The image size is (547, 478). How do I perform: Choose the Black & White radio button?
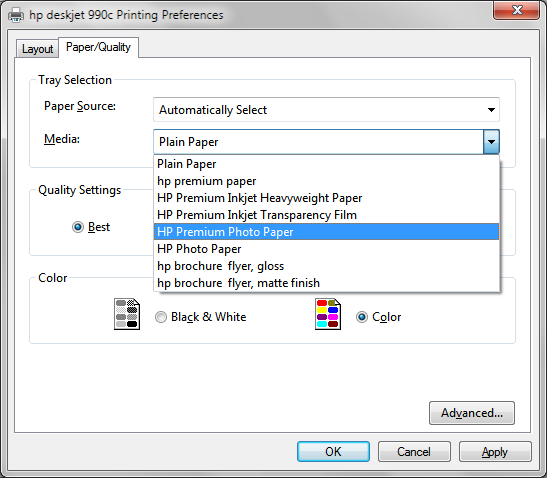161,317
